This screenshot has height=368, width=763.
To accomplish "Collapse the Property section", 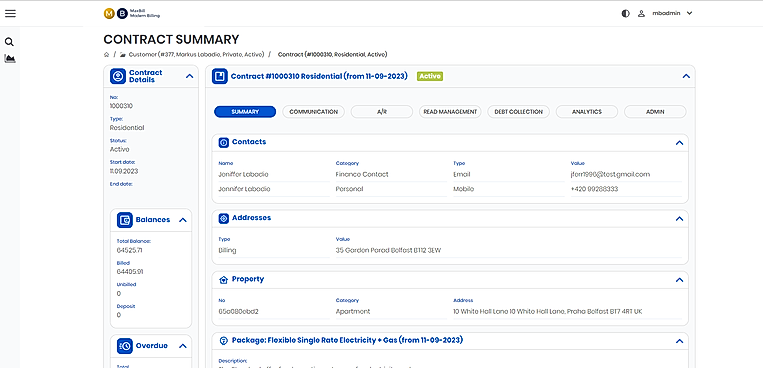I will 679,280.
